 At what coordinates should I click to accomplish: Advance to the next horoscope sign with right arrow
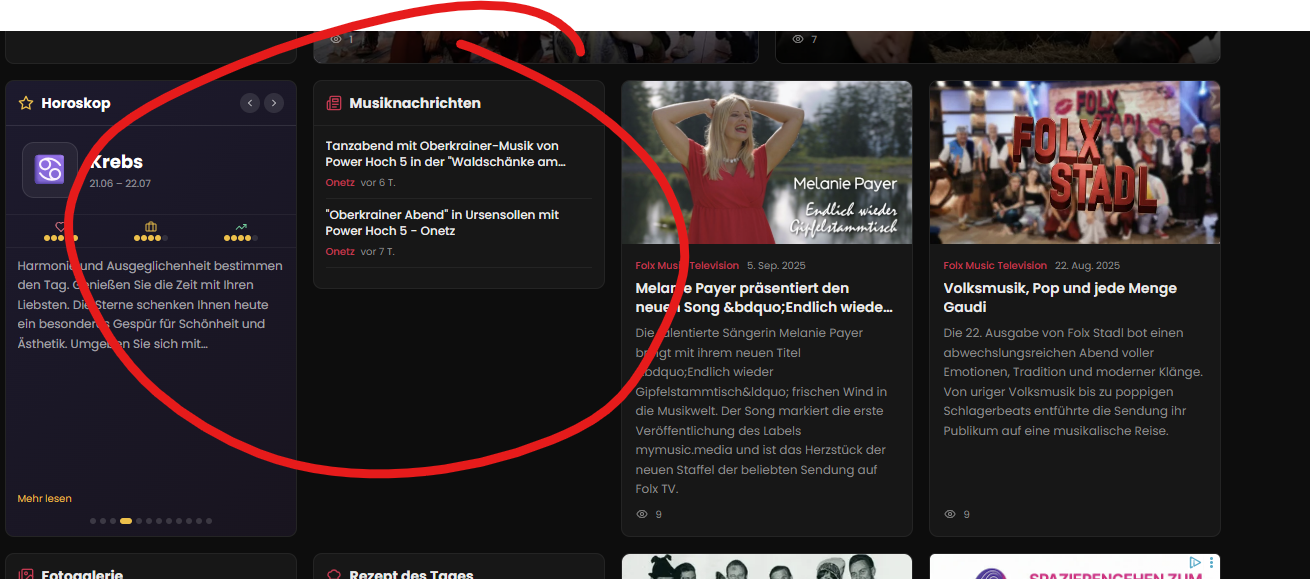click(274, 103)
